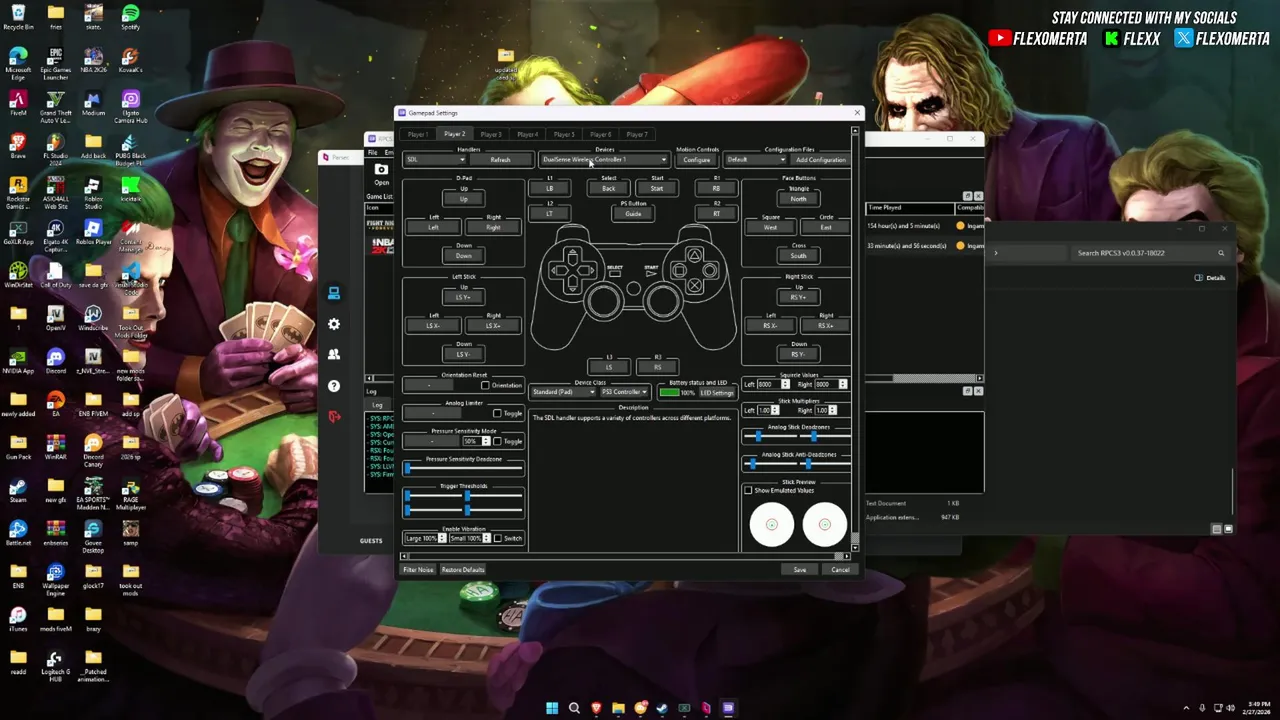
Task: Open FL Studio 2024 shortcut
Action: coord(56,148)
